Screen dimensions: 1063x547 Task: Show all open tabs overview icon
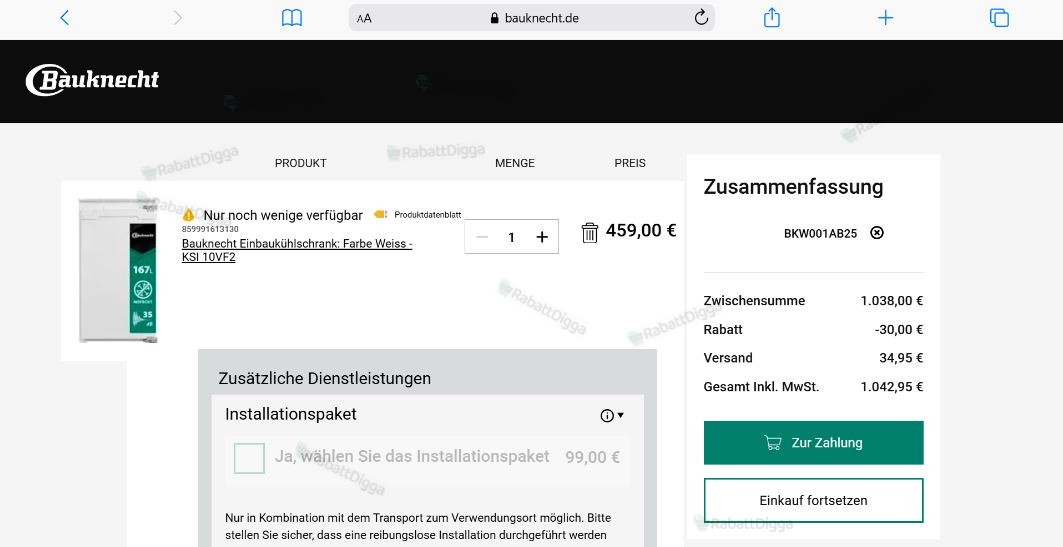click(x=999, y=18)
